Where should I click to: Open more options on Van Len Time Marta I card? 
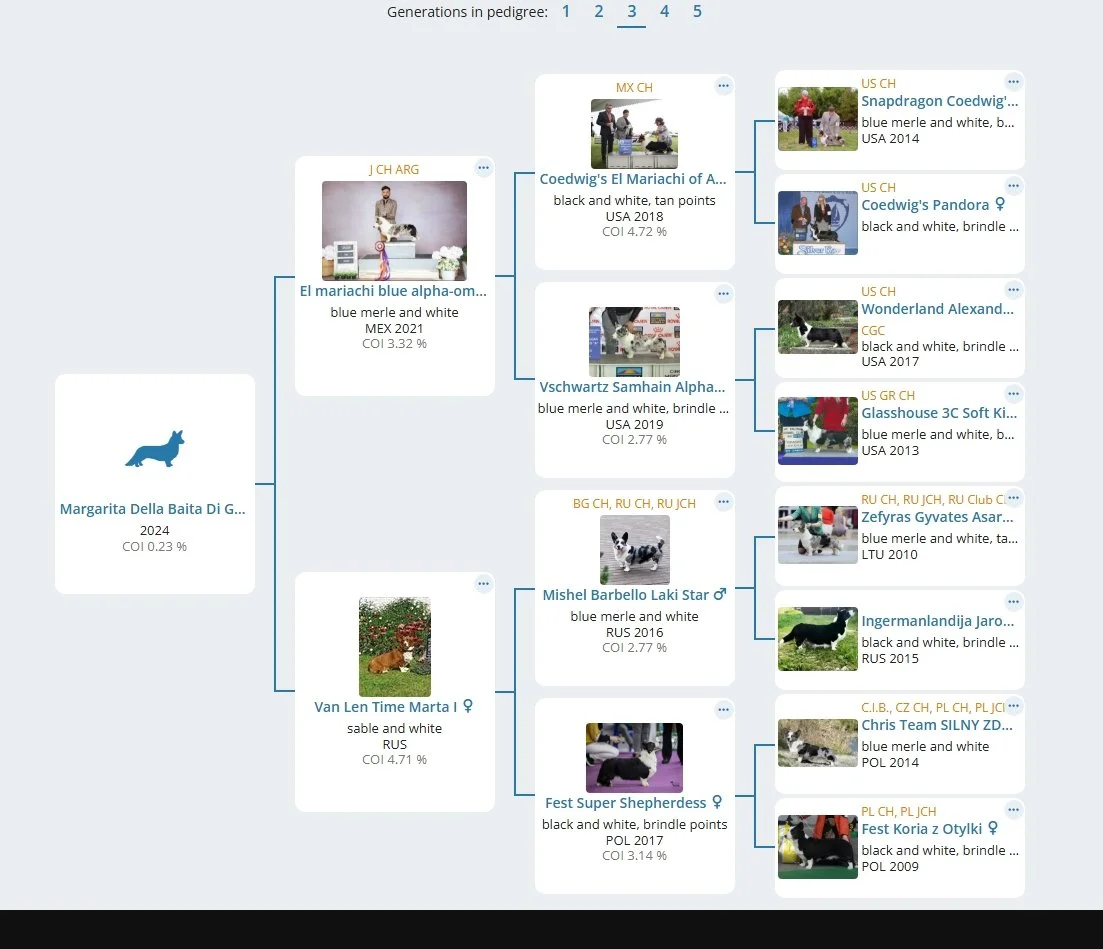pyautogui.click(x=483, y=584)
